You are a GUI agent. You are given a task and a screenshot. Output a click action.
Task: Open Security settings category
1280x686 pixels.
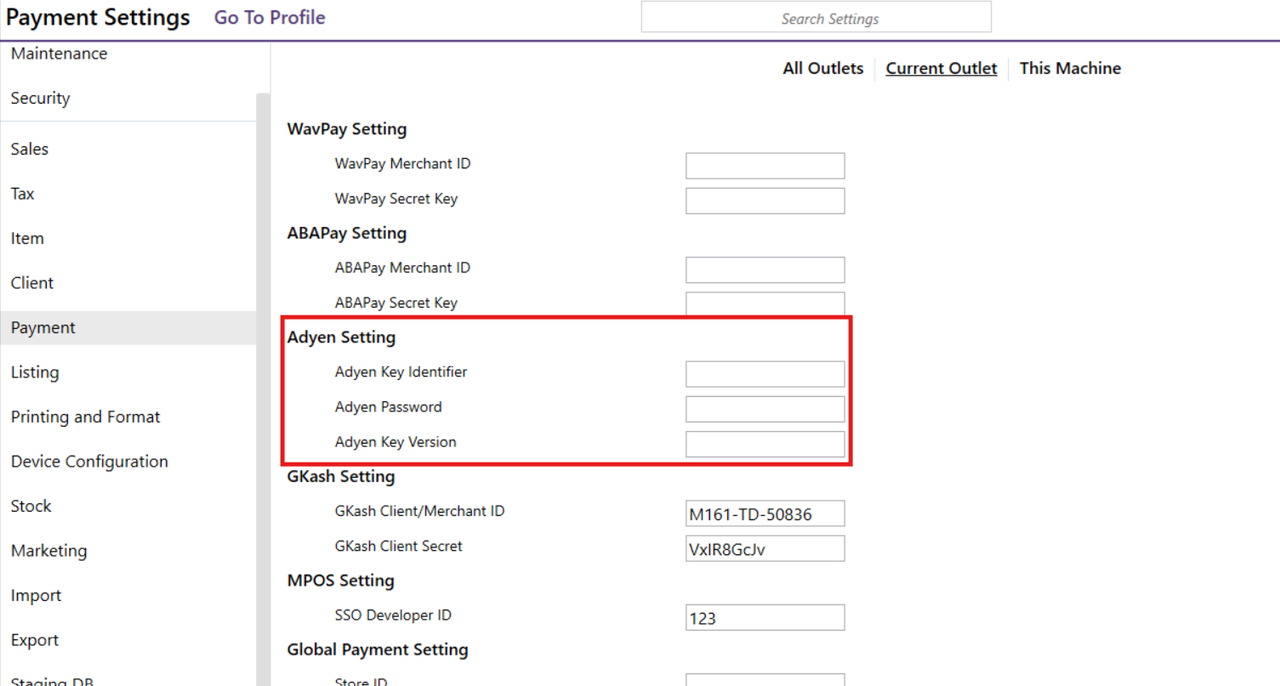click(40, 98)
